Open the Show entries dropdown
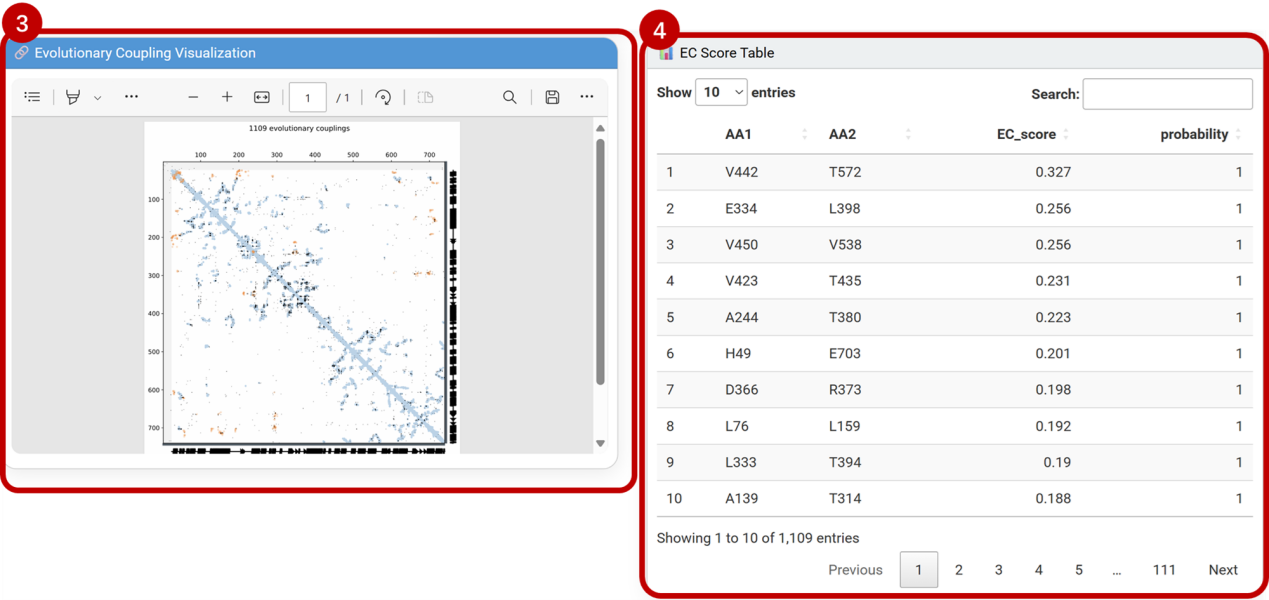Screen dimensions: 1269x600 (x=721, y=92)
